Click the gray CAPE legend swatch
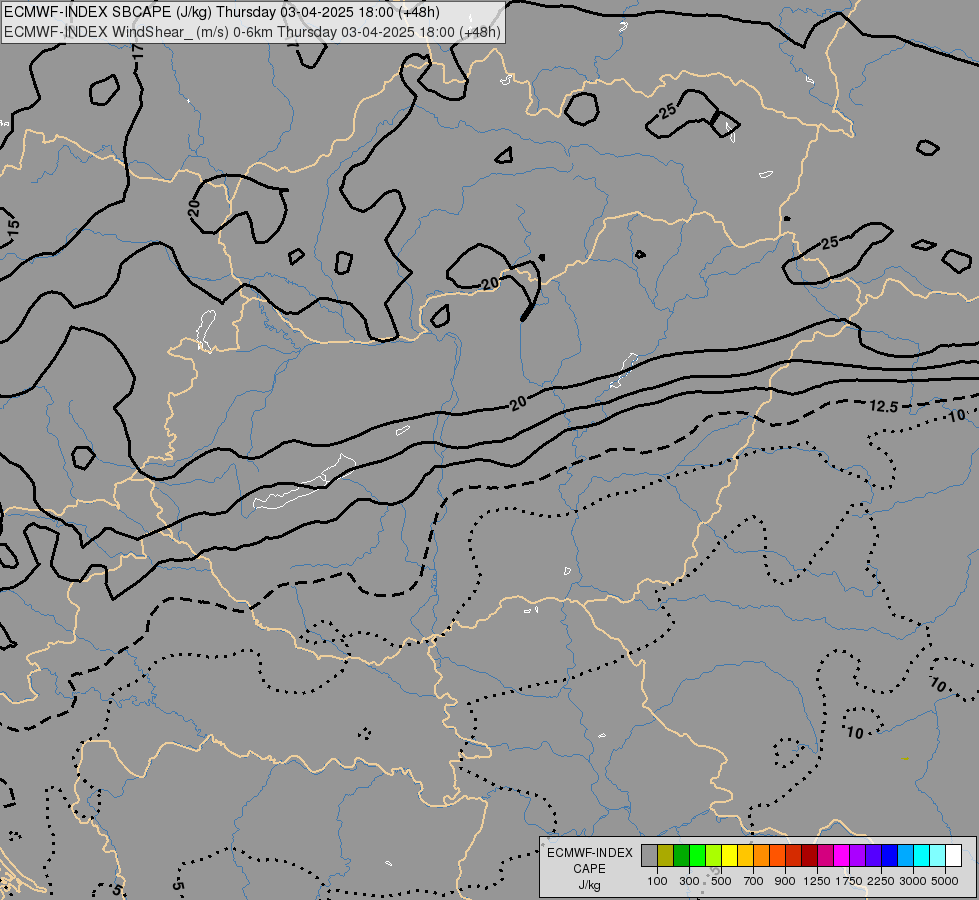Viewport: 979px width, 900px height. [649, 856]
